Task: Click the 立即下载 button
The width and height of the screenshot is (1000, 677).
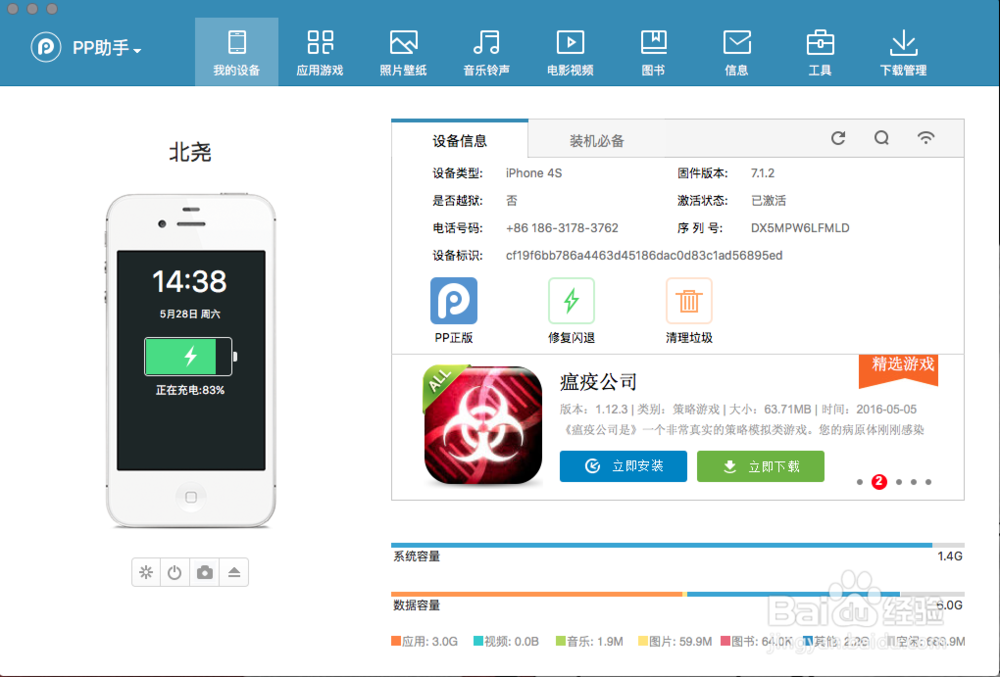Action: click(760, 466)
